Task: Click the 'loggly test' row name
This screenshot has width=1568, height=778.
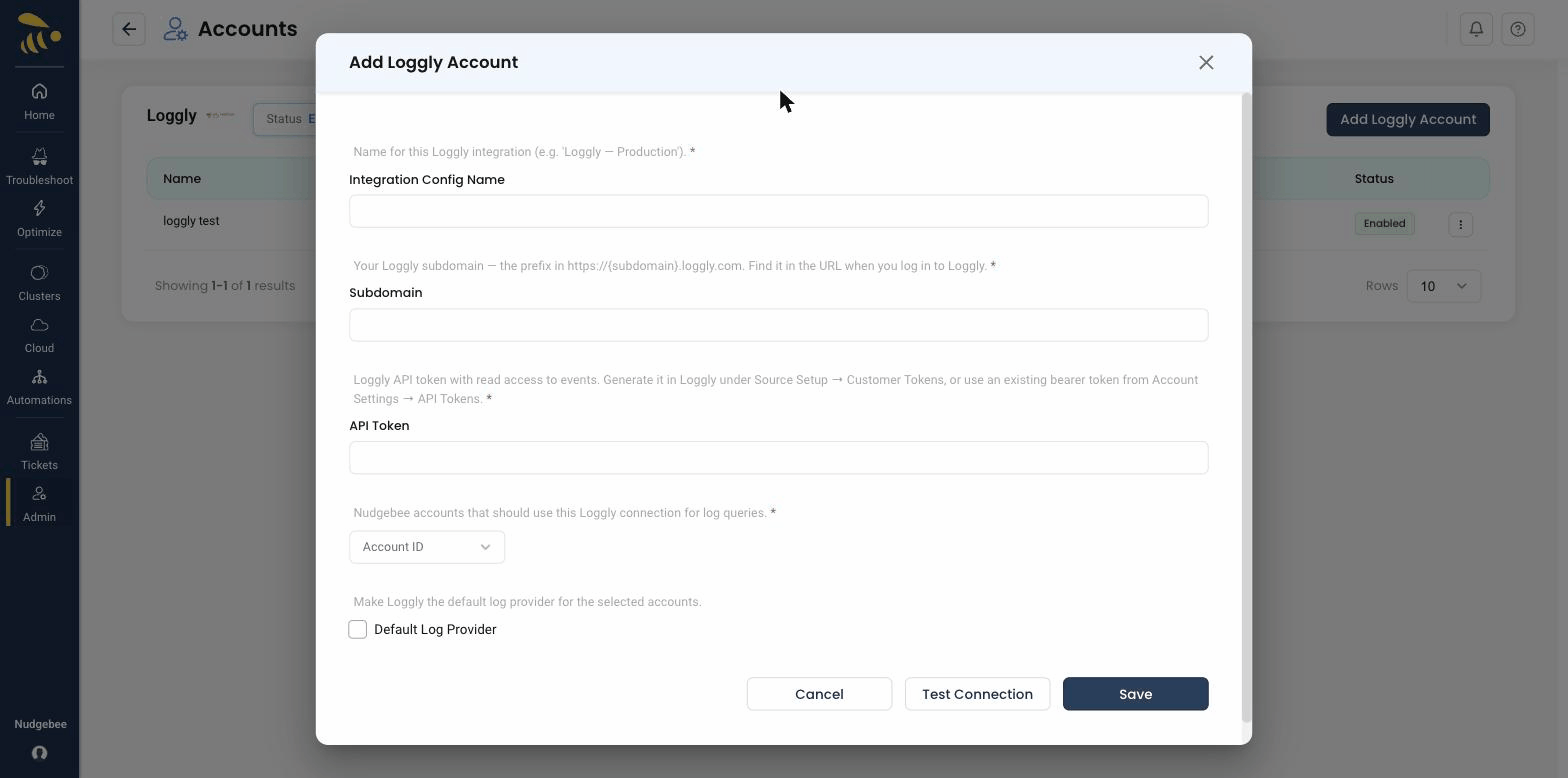Action: pyautogui.click(x=191, y=221)
